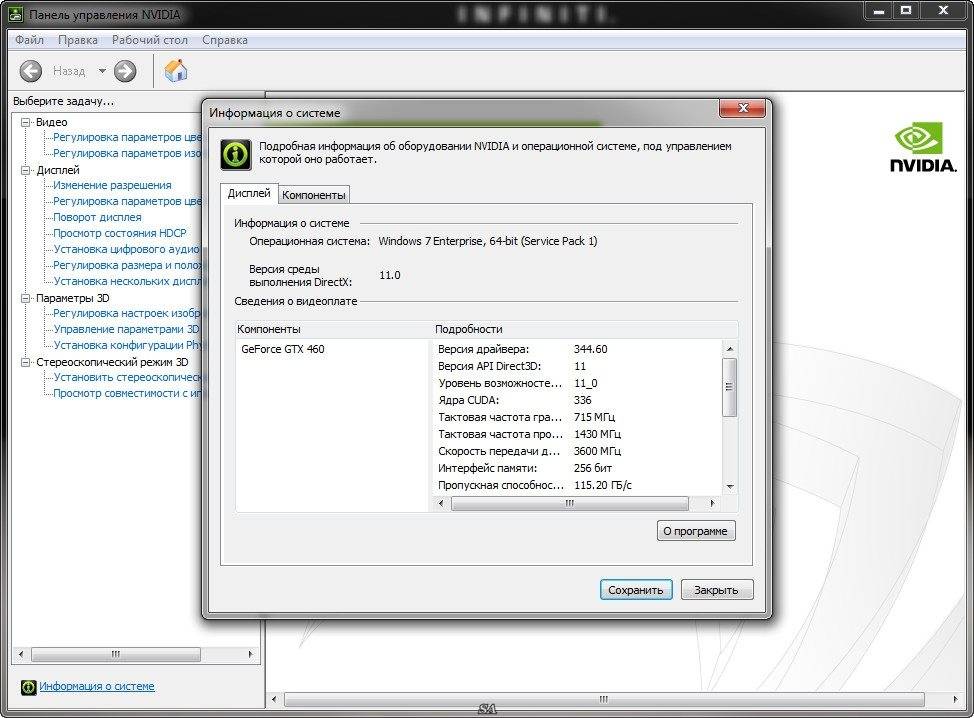This screenshot has height=718, width=974.
Task: Click the Сохранить button
Action: pos(636,590)
